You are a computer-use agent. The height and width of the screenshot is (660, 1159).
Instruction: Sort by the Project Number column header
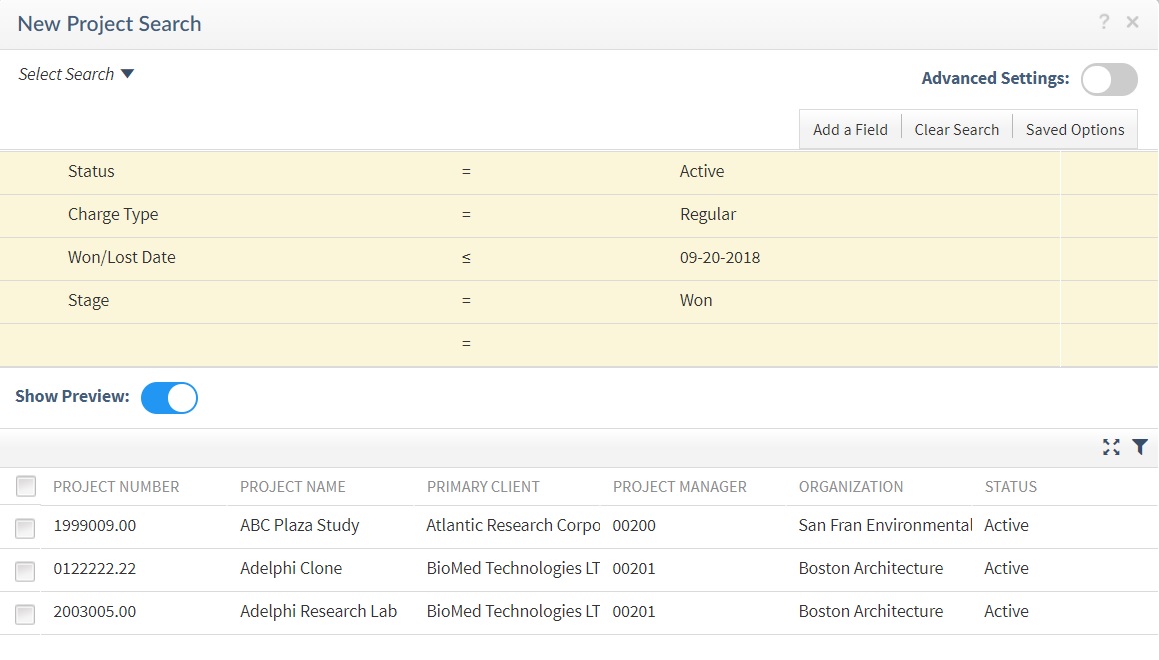[116, 487]
